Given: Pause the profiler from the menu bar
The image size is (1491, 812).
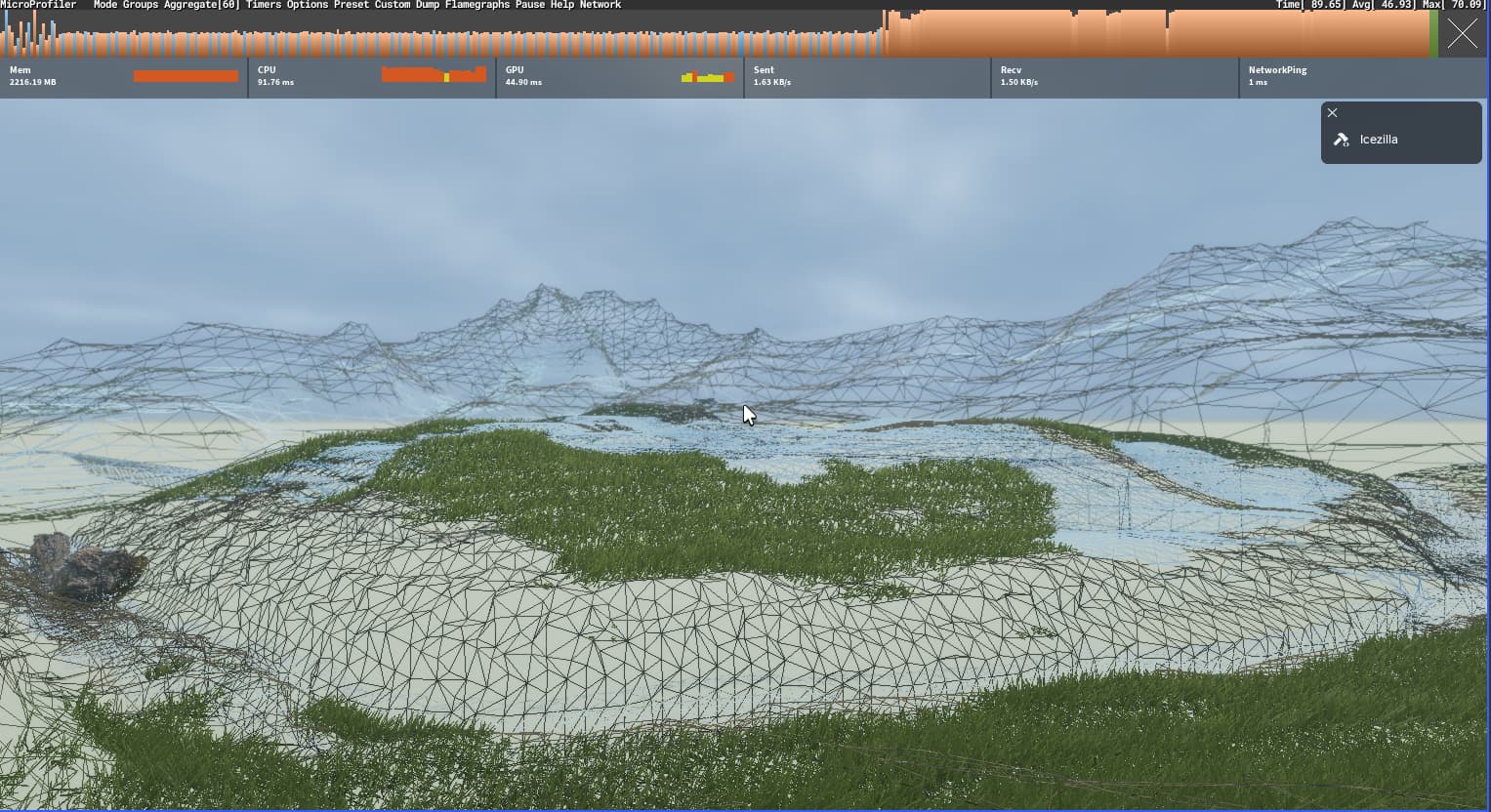Looking at the screenshot, I should pyautogui.click(x=530, y=5).
